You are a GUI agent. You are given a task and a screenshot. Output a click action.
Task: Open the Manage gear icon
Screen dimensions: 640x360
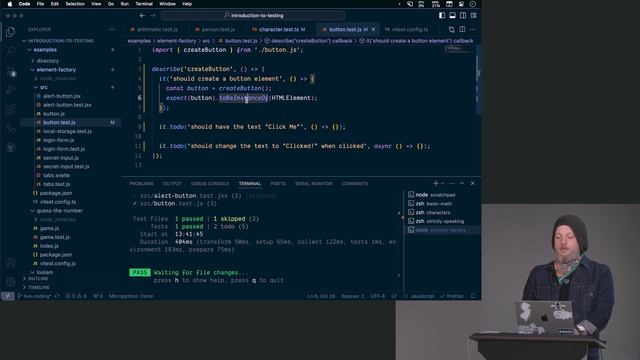tap(11, 282)
